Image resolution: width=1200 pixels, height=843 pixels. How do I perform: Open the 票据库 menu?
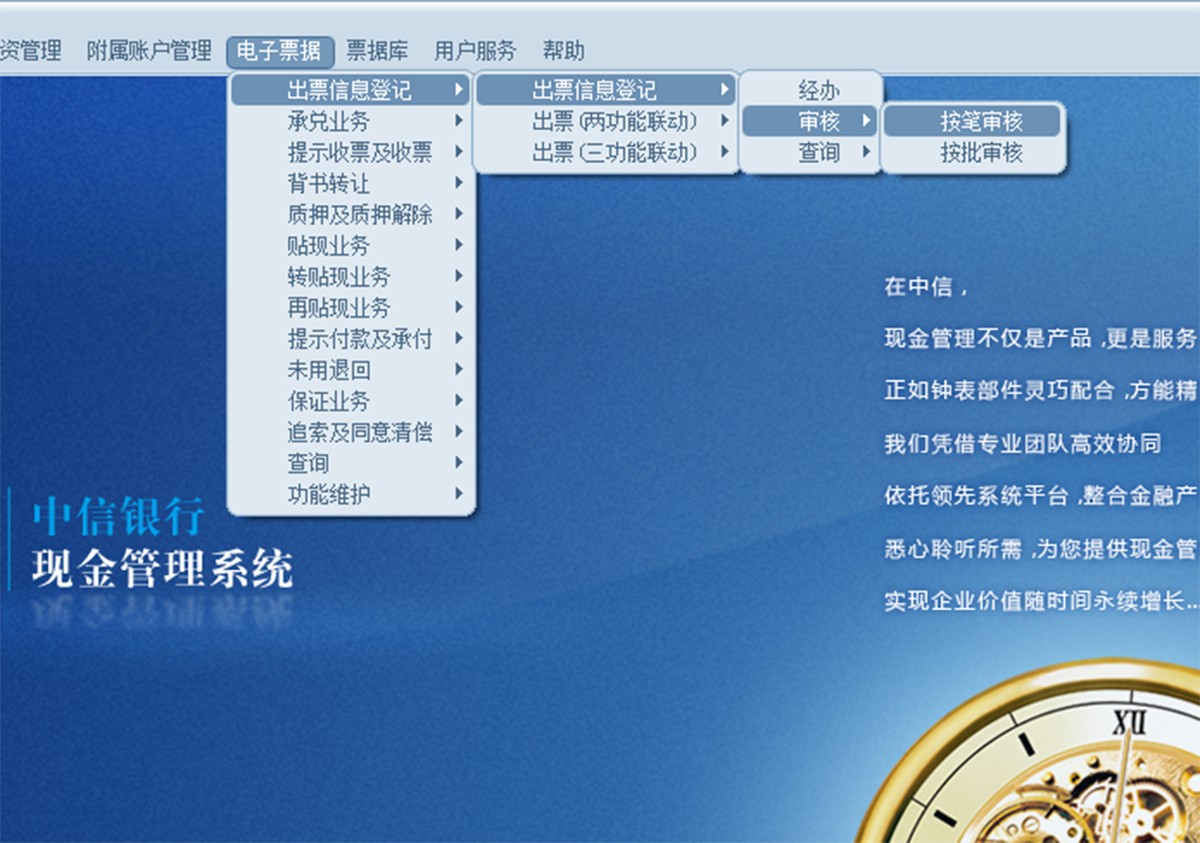pos(377,51)
